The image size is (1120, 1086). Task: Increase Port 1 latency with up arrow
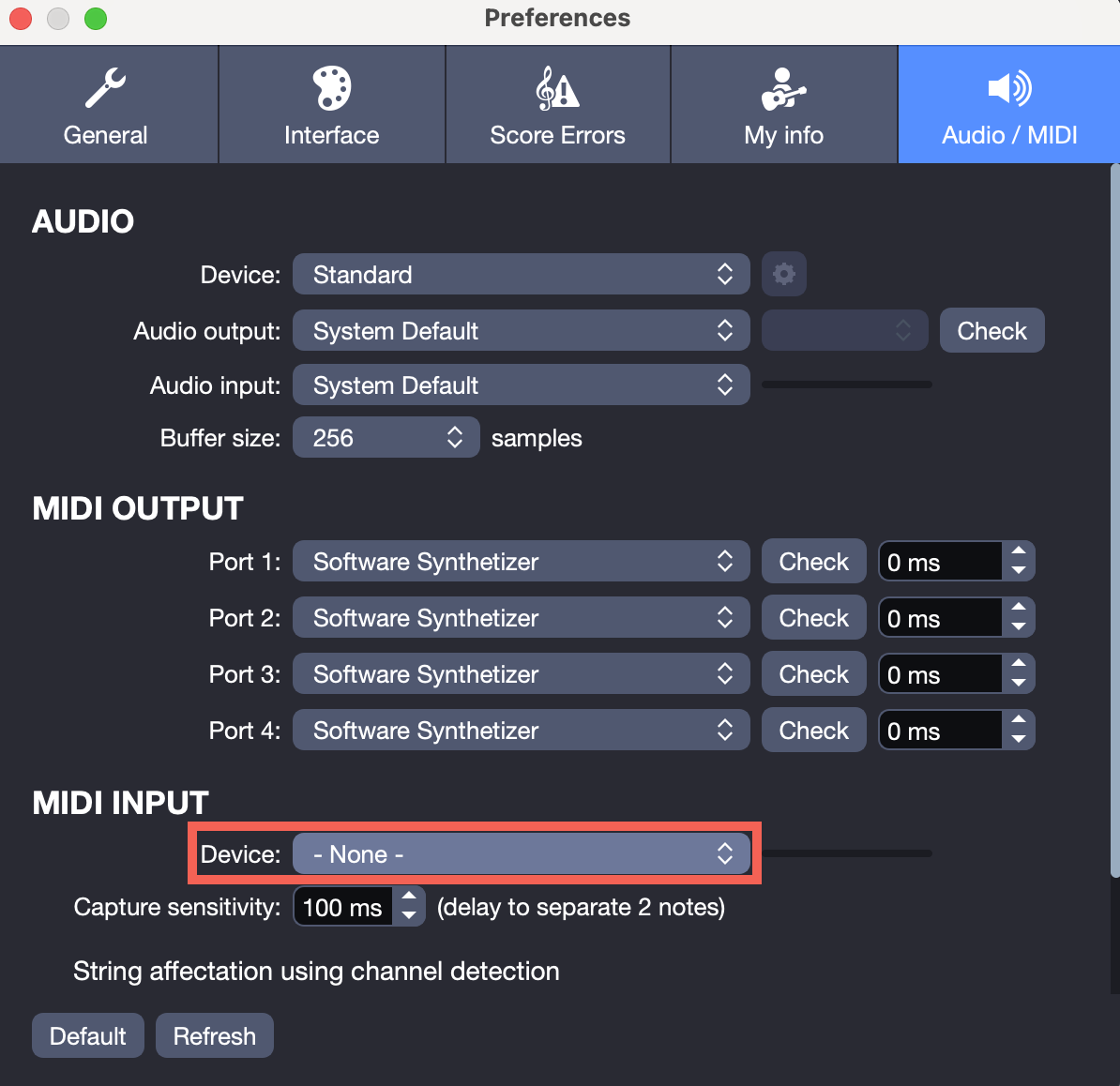(1019, 551)
